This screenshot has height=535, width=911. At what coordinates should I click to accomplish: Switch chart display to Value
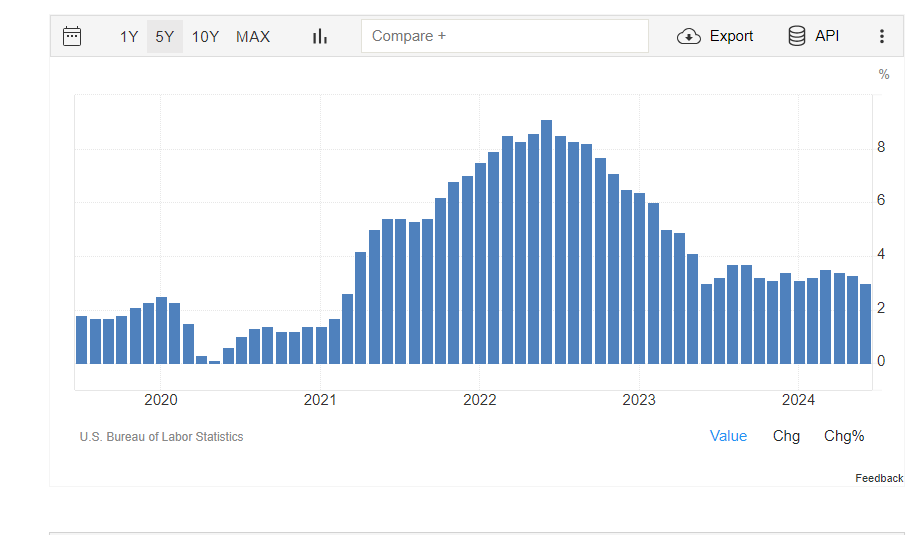[x=728, y=436]
